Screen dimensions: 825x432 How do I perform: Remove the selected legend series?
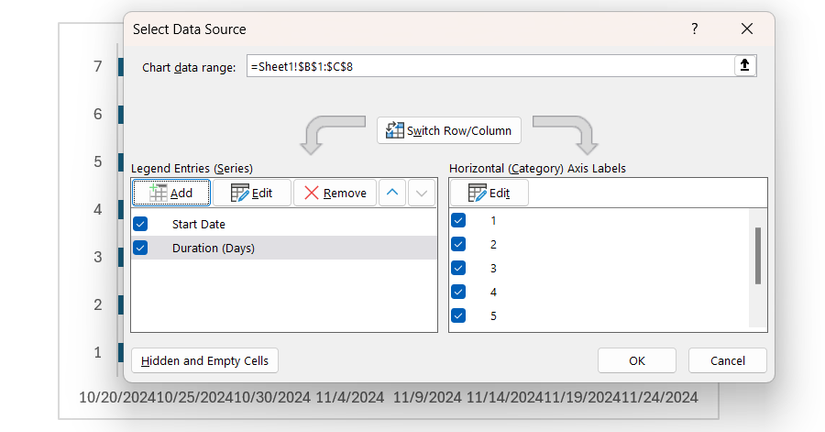coord(336,193)
